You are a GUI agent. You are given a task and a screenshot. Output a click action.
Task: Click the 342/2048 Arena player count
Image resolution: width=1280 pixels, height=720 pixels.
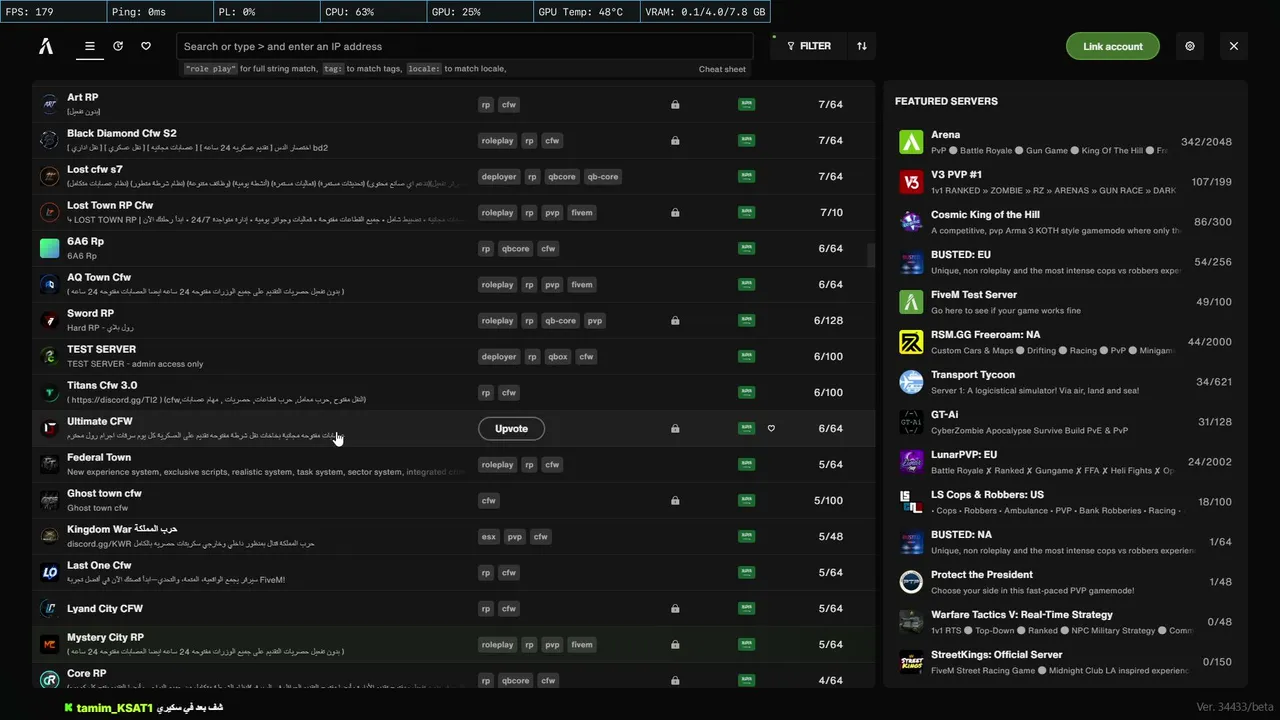tap(1206, 142)
